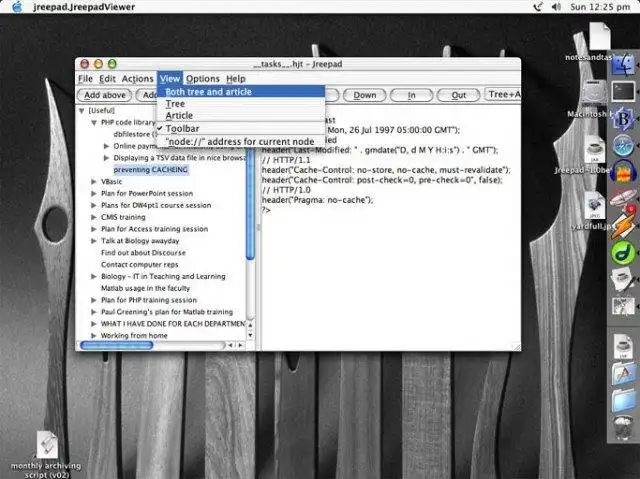Launch Terminal from the dock

point(623,91)
